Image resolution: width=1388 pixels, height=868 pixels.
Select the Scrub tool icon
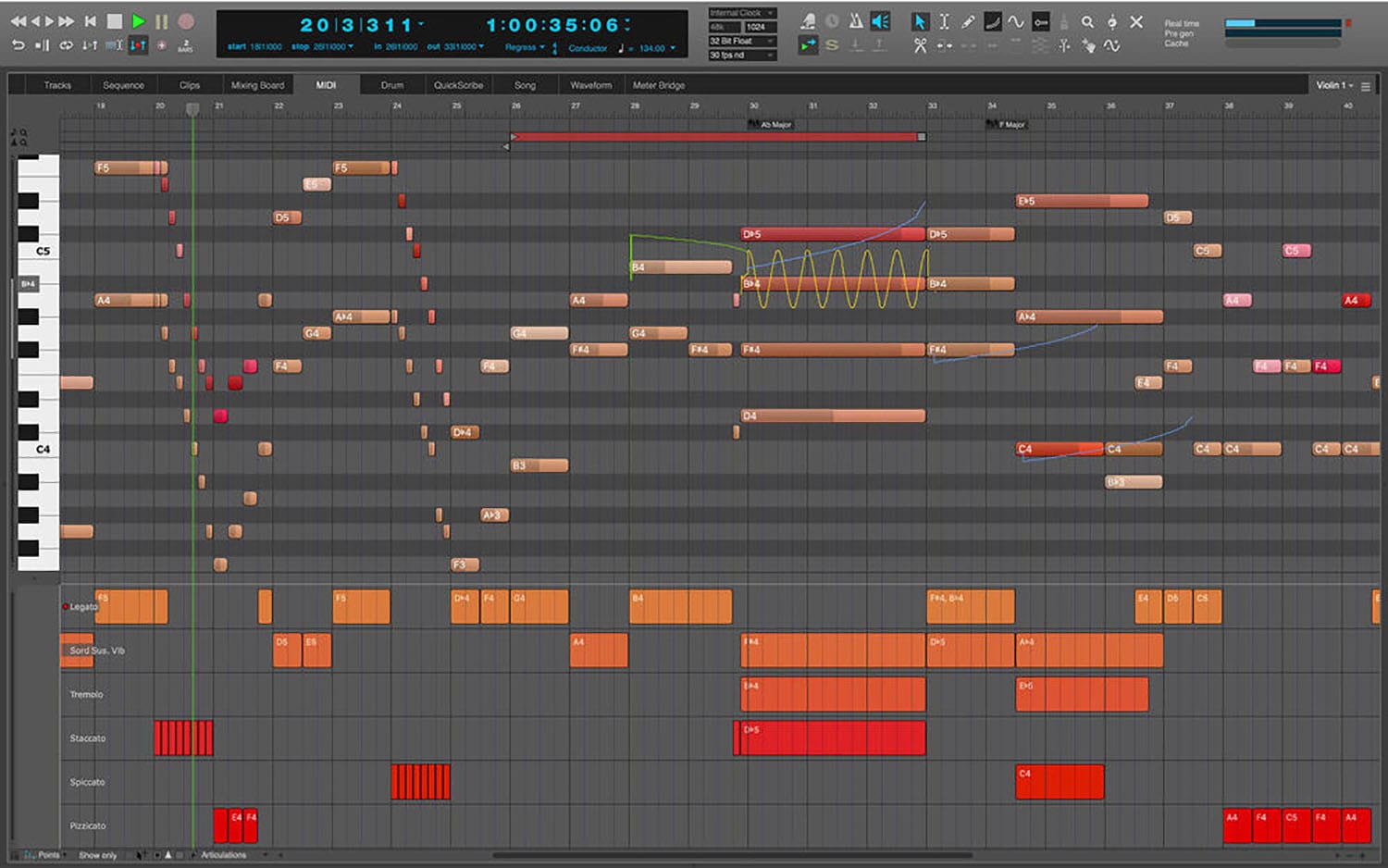pyautogui.click(x=1112, y=20)
